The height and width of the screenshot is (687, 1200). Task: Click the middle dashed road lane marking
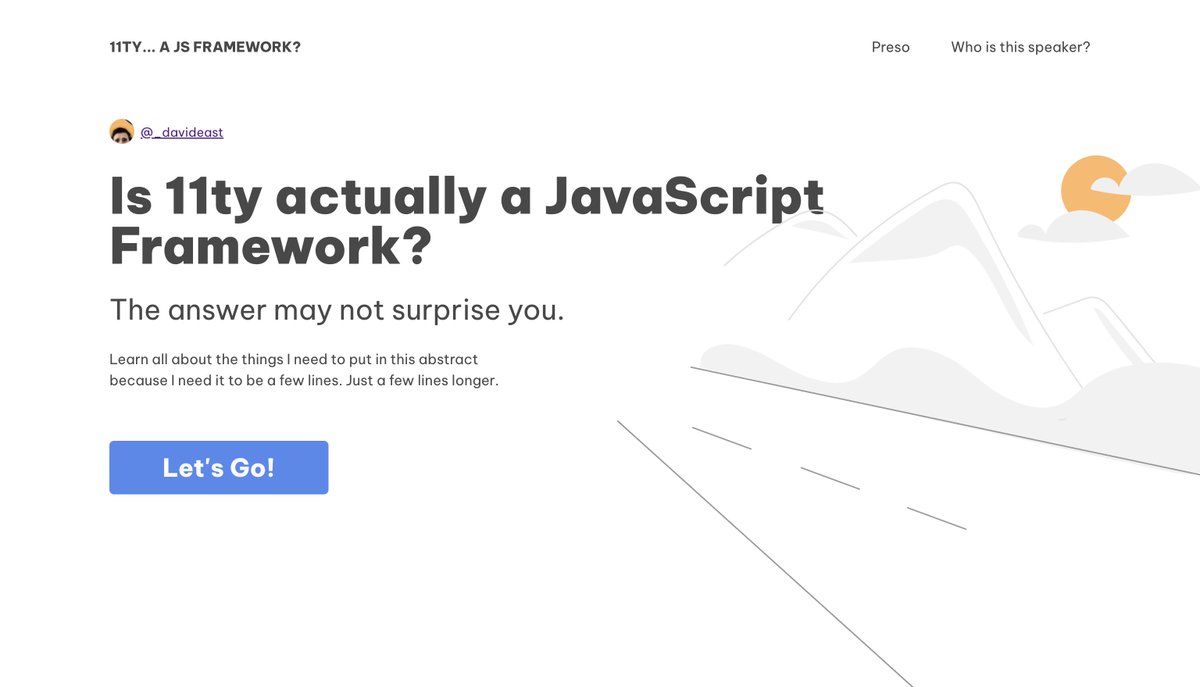coord(830,478)
